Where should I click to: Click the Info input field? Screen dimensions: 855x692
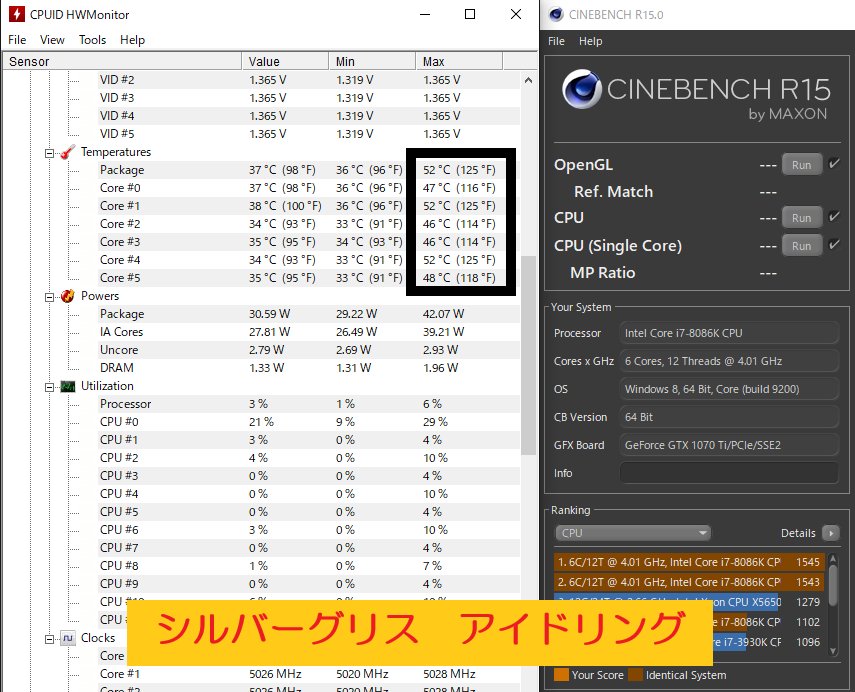[x=728, y=472]
